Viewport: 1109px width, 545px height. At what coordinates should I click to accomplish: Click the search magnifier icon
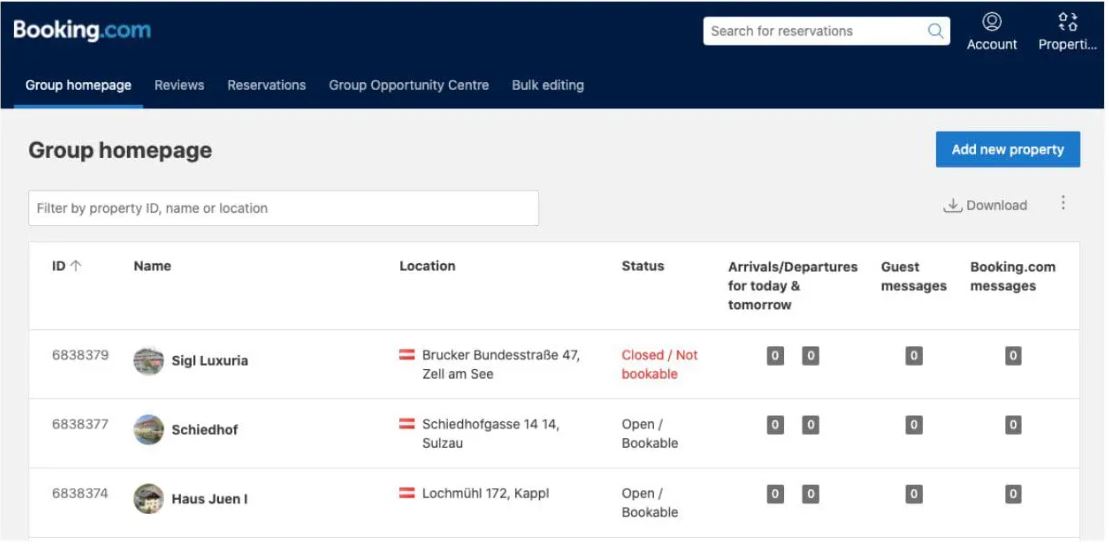pos(935,31)
